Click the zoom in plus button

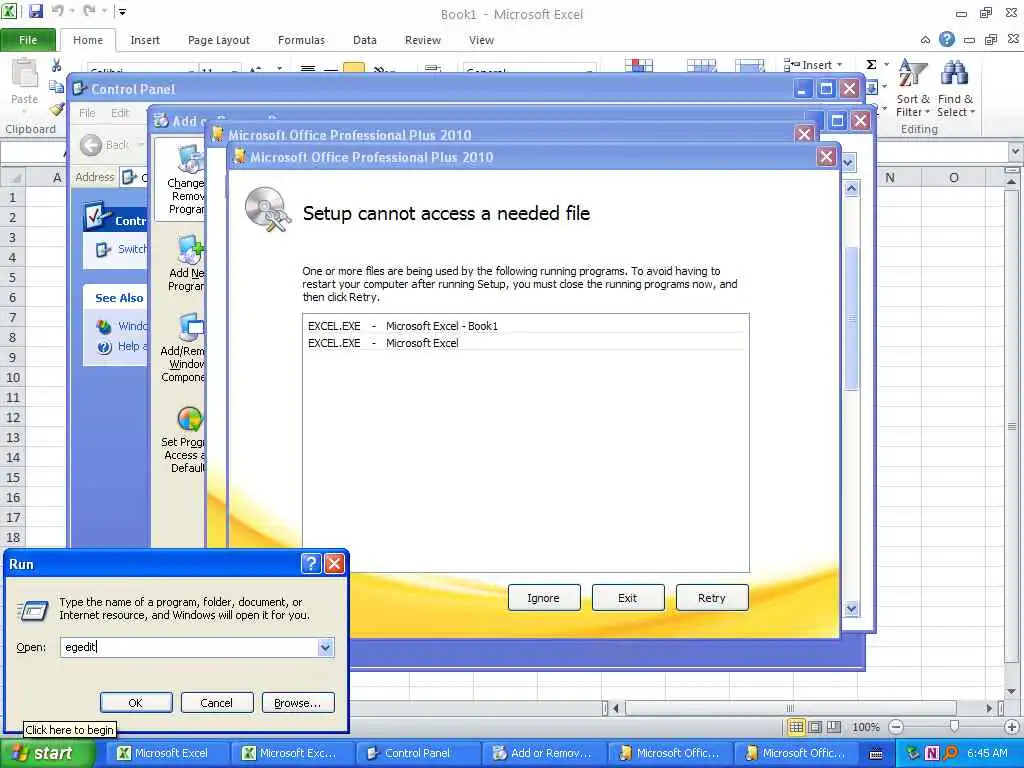(x=1012, y=727)
